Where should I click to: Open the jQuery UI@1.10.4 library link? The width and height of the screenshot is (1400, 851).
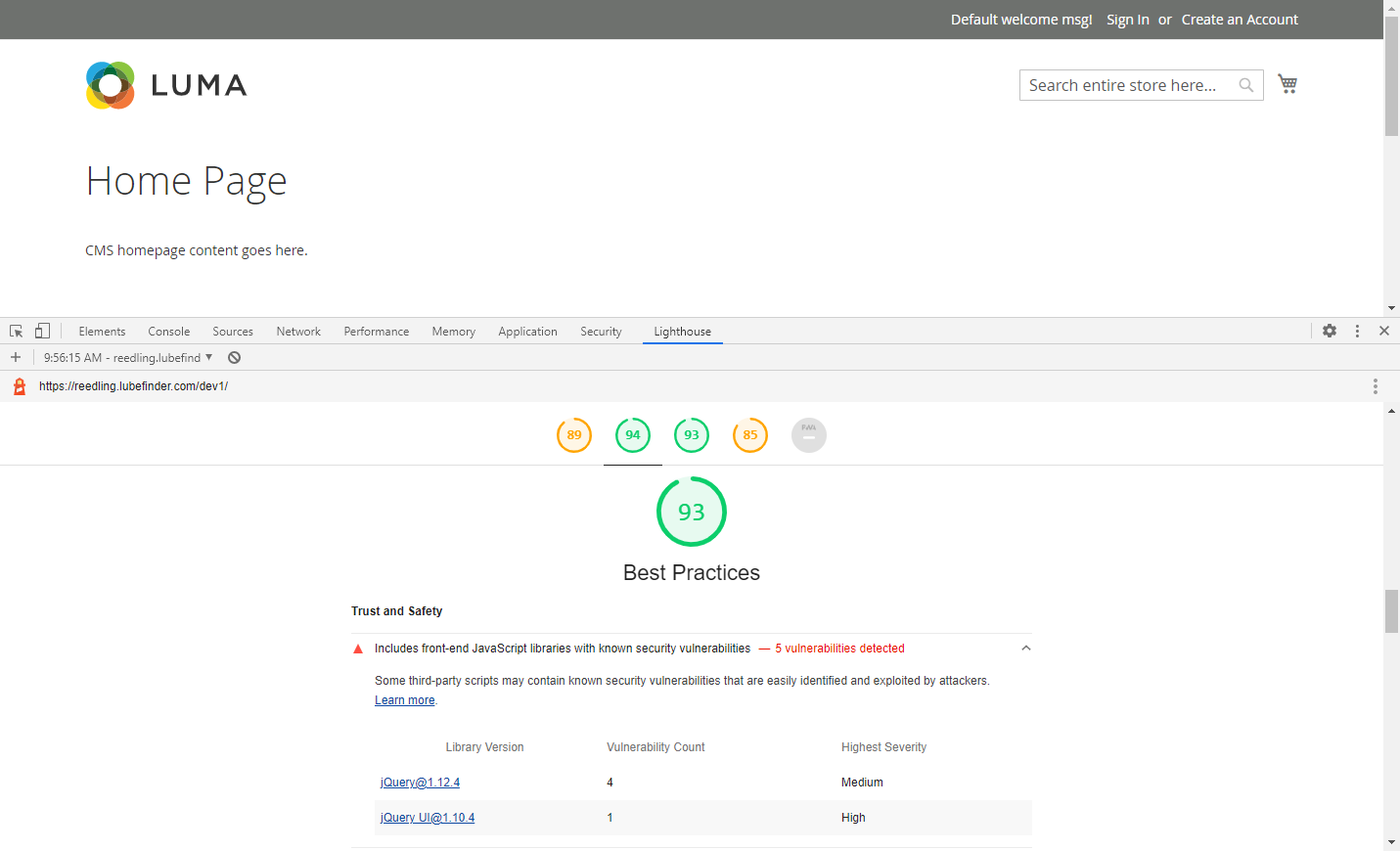(428, 818)
